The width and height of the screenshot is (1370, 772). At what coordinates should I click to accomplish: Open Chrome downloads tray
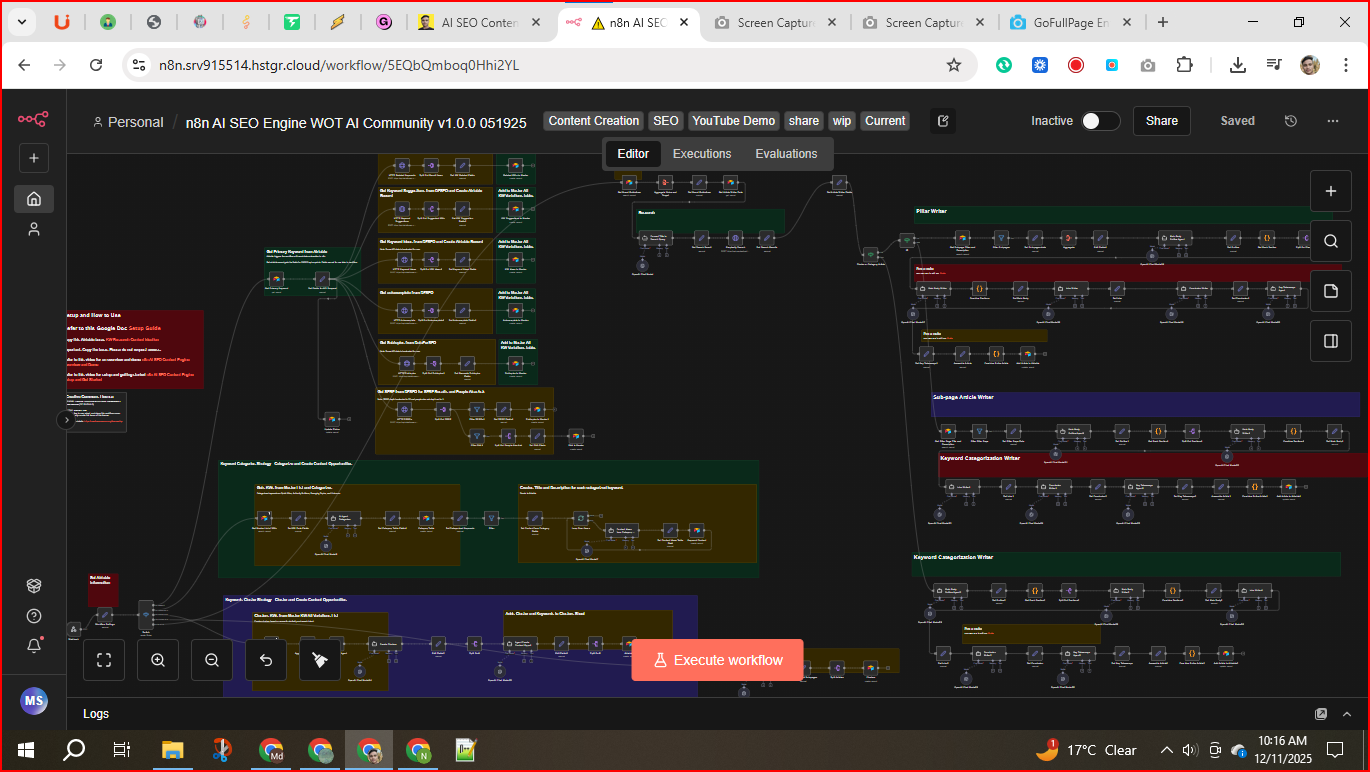coord(1238,65)
